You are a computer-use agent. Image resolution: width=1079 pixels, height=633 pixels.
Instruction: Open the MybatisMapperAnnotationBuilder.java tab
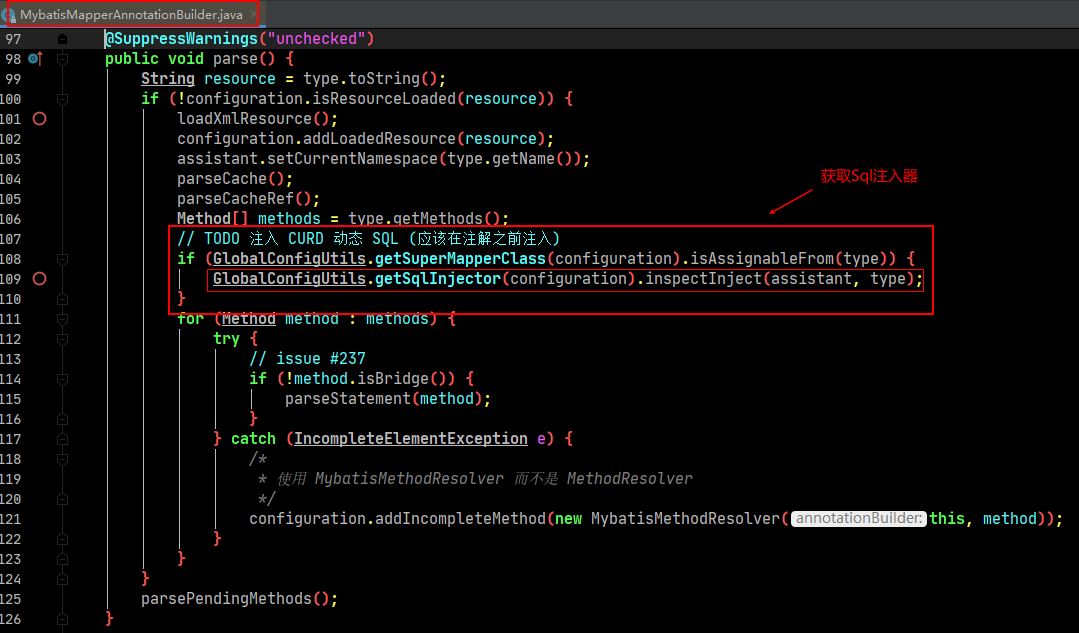click(131, 14)
